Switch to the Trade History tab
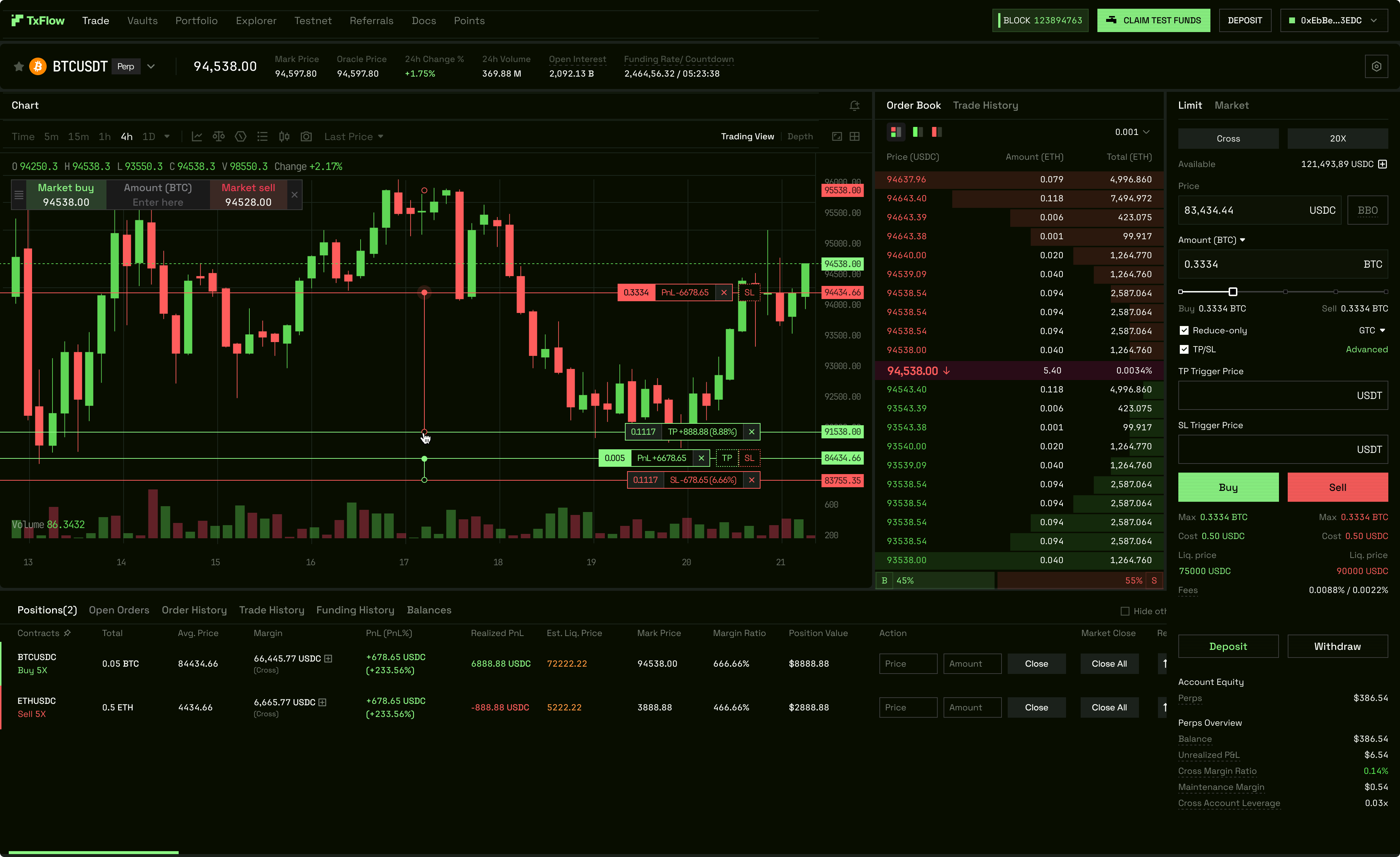 [986, 105]
